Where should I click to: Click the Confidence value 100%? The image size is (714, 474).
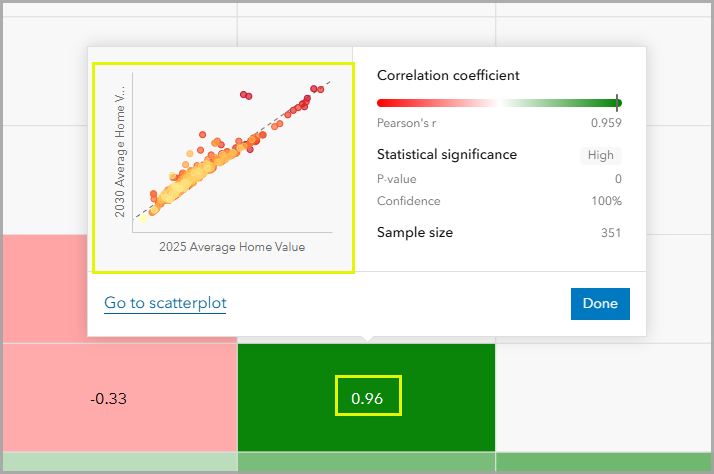pos(606,201)
